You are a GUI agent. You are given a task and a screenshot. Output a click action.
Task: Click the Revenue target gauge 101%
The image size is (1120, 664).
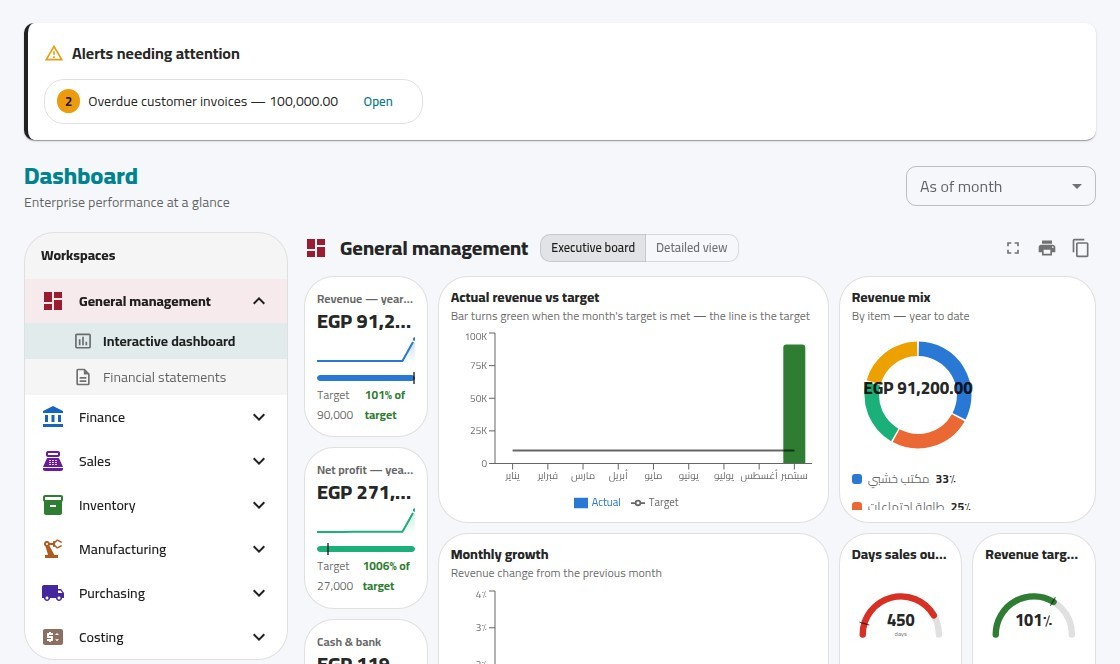pos(1034,617)
